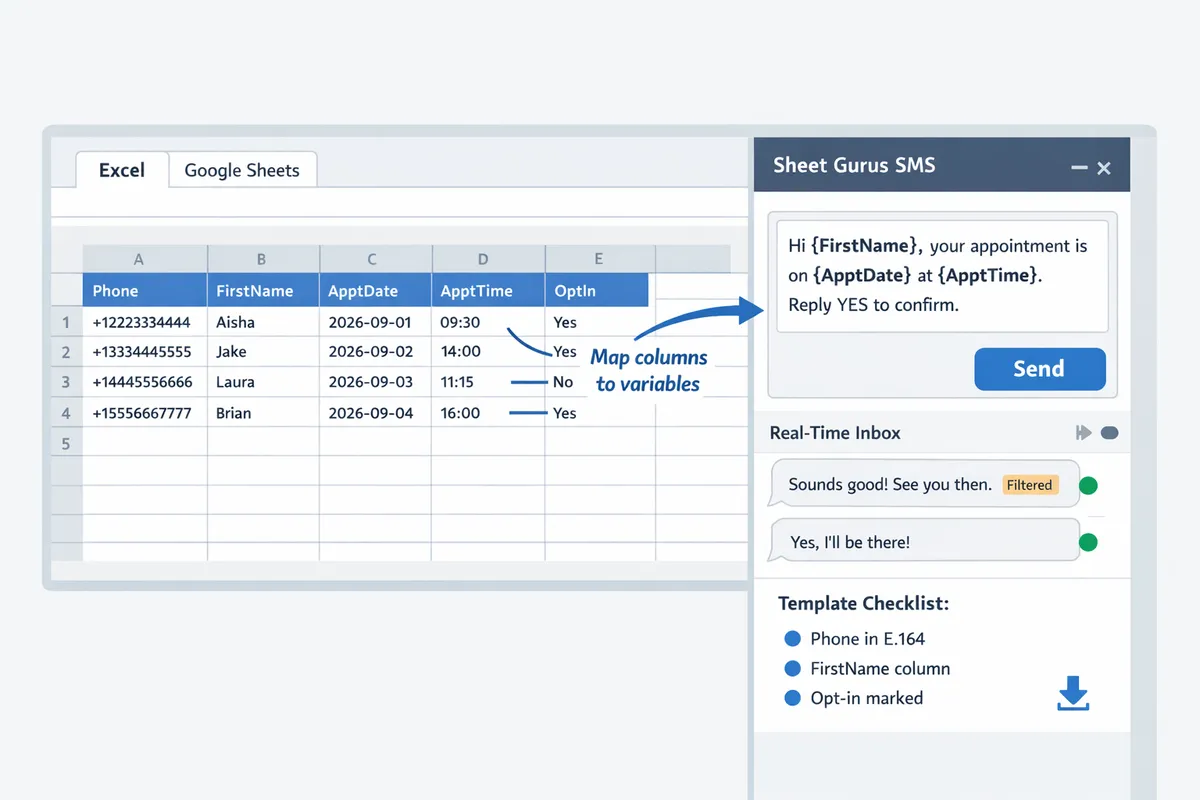Select the OptIn 'Yes' cell for Aisha

(x=599, y=322)
